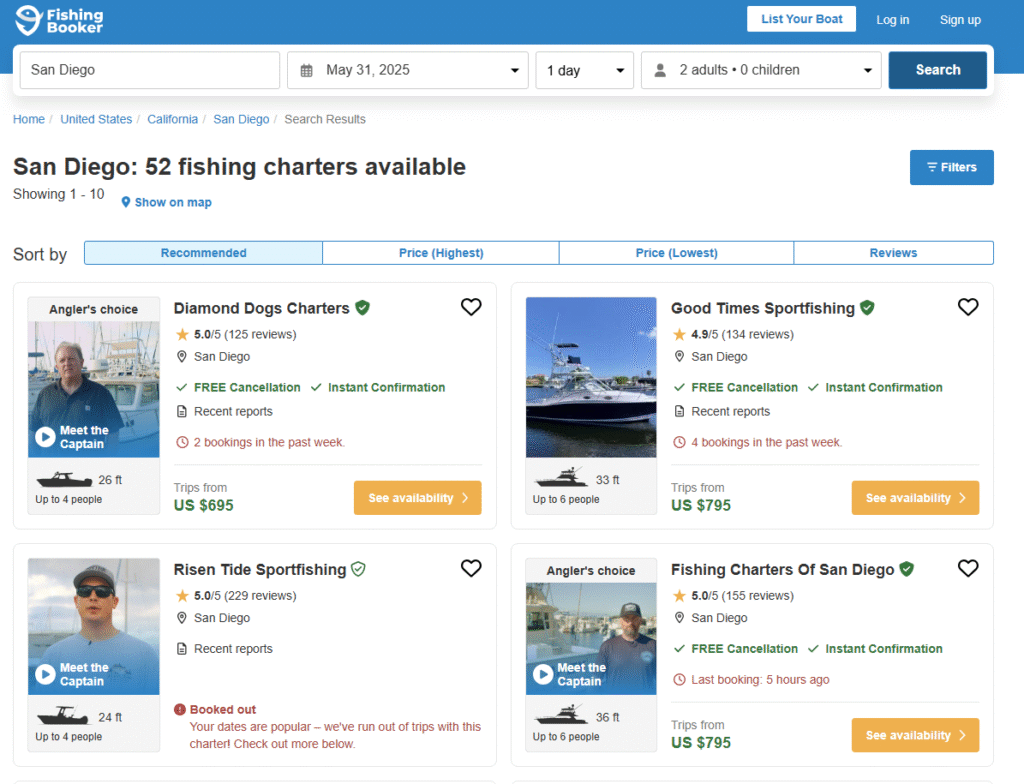Click the red Booked out alert icon
This screenshot has height=784, width=1024.
[180, 710]
